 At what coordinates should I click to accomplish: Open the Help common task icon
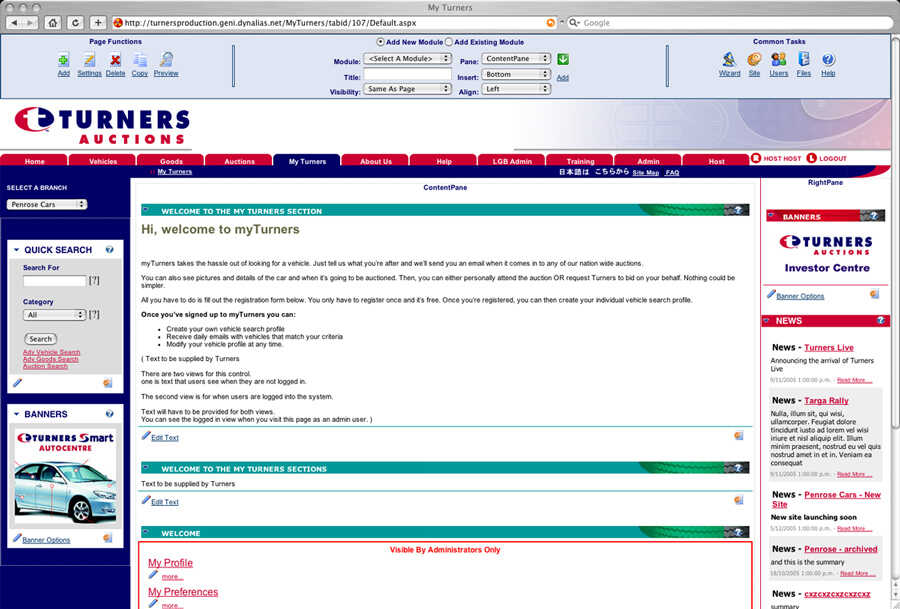(828, 59)
